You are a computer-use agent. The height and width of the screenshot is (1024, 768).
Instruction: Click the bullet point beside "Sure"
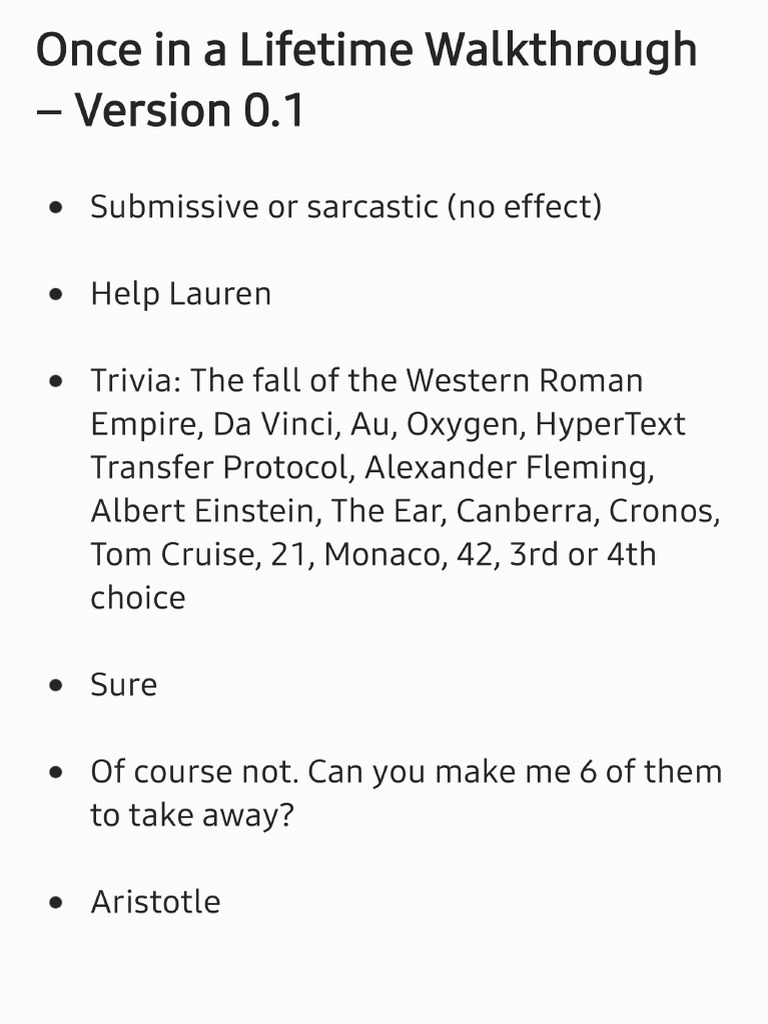coord(62,686)
